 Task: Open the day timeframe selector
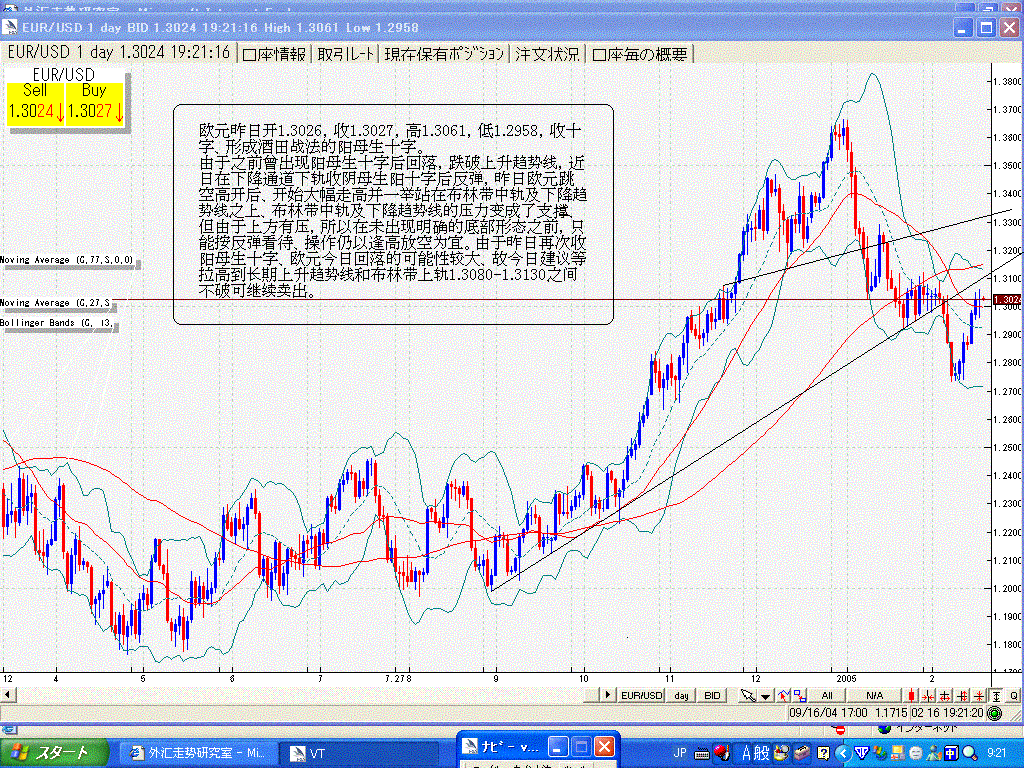(x=684, y=694)
